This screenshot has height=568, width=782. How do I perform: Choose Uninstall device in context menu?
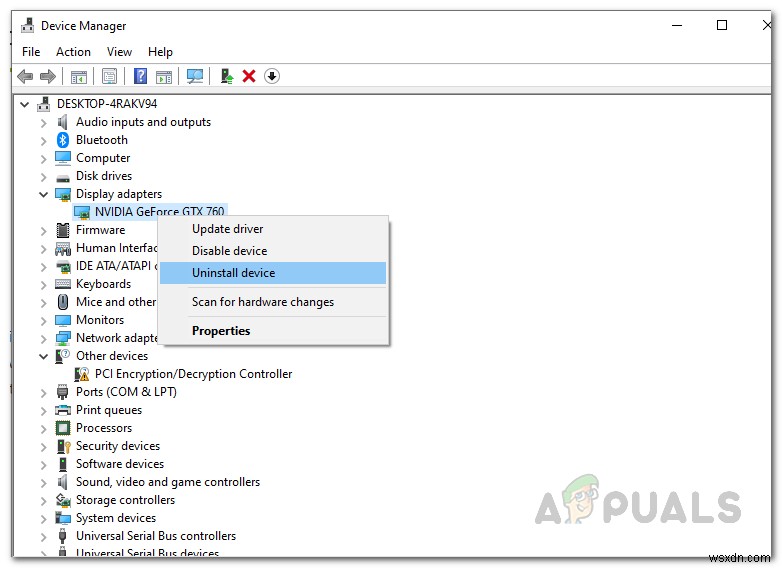[x=273, y=273]
